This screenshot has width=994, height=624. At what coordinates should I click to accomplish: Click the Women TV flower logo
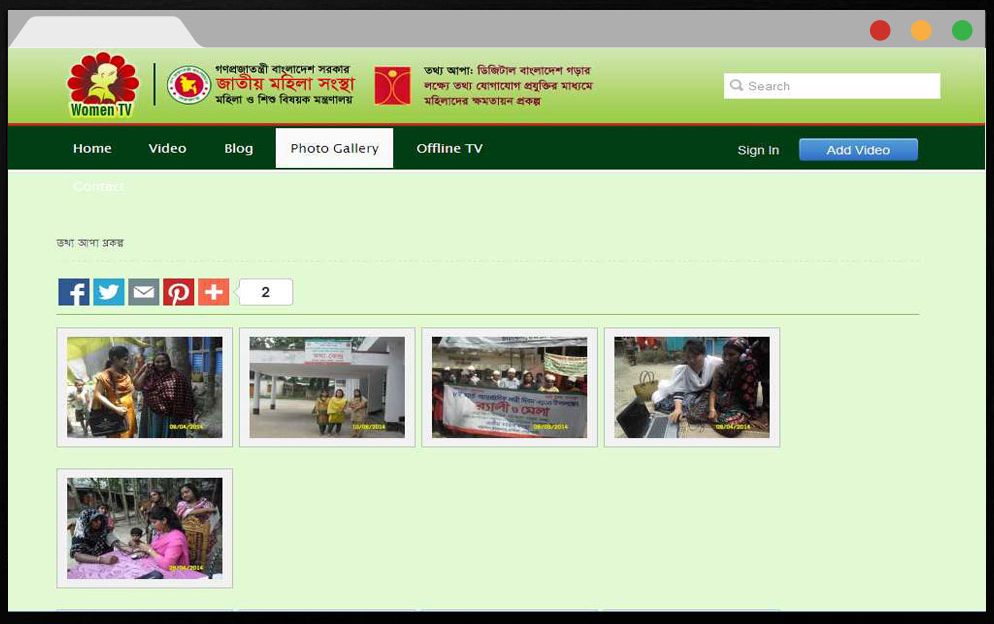tap(103, 85)
